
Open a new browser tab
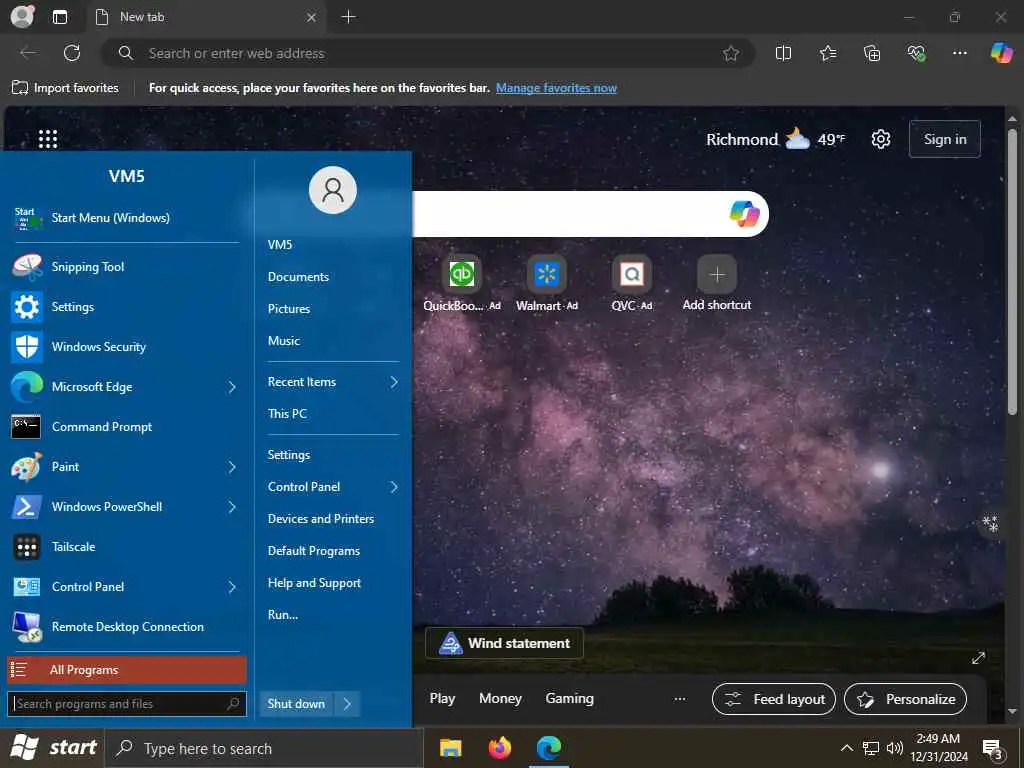[x=349, y=17]
